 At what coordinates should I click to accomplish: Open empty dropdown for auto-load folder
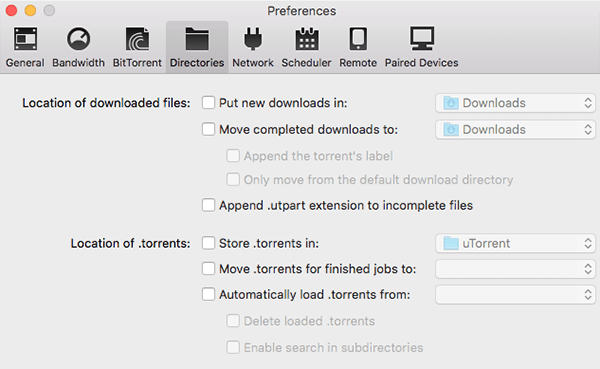click(515, 295)
